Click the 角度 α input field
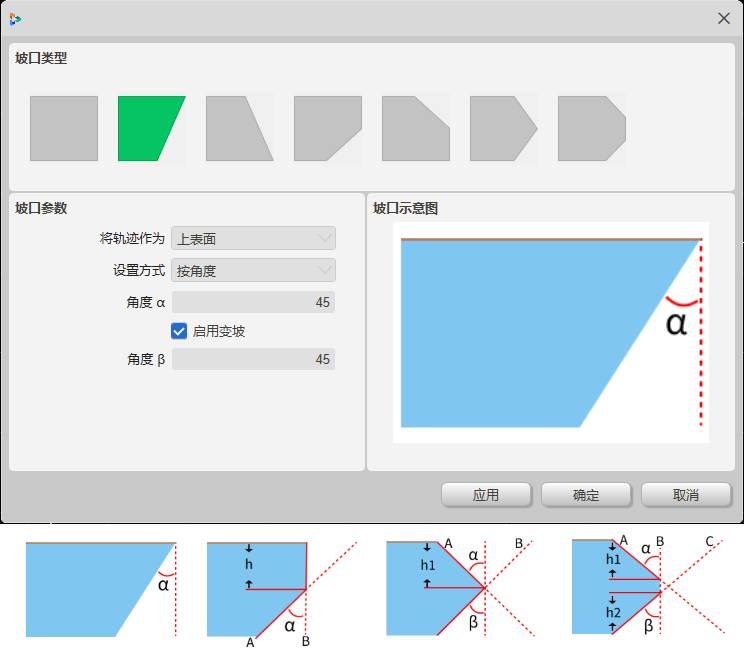 [253, 303]
